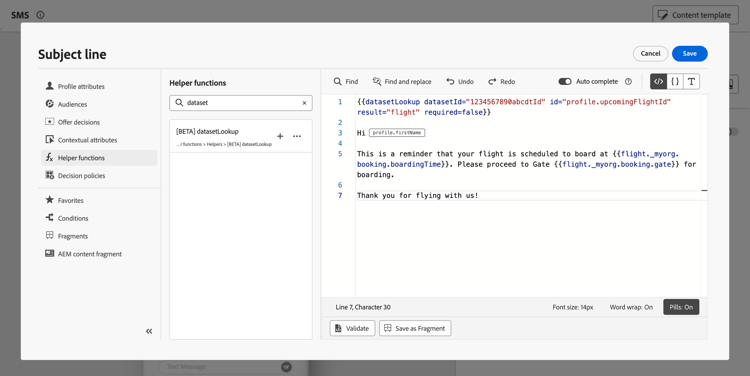Image resolution: width=750 pixels, height=376 pixels.
Task: Switch to code editor view icon
Action: 659,82
